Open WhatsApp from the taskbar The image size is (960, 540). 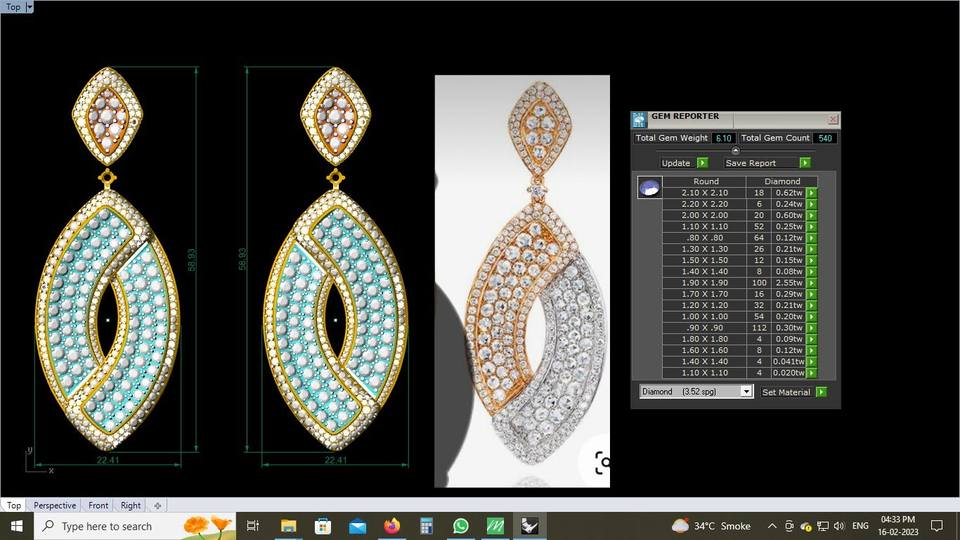tap(460, 525)
